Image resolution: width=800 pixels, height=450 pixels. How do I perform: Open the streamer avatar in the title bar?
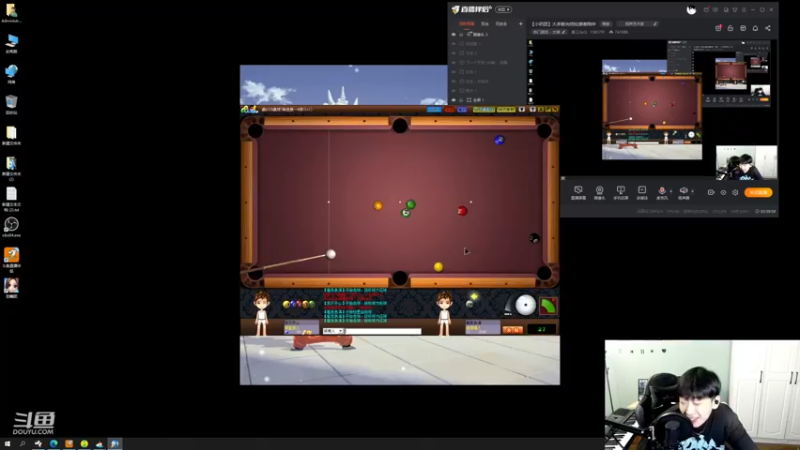(x=691, y=10)
